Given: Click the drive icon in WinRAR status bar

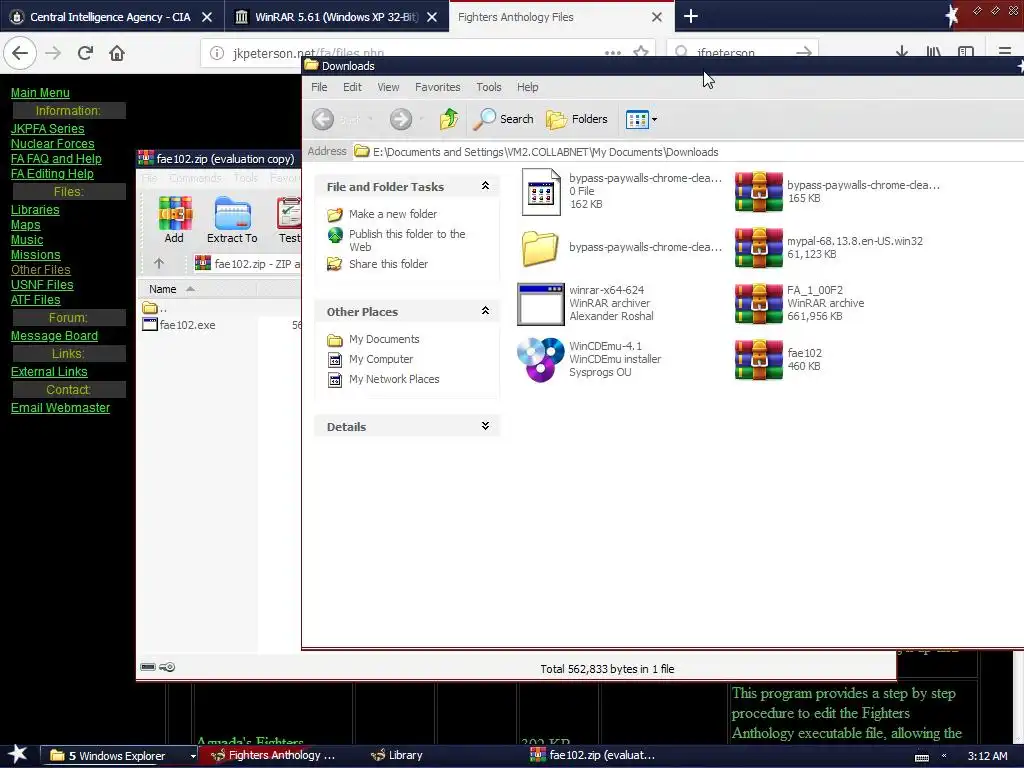Looking at the screenshot, I should tap(148, 667).
